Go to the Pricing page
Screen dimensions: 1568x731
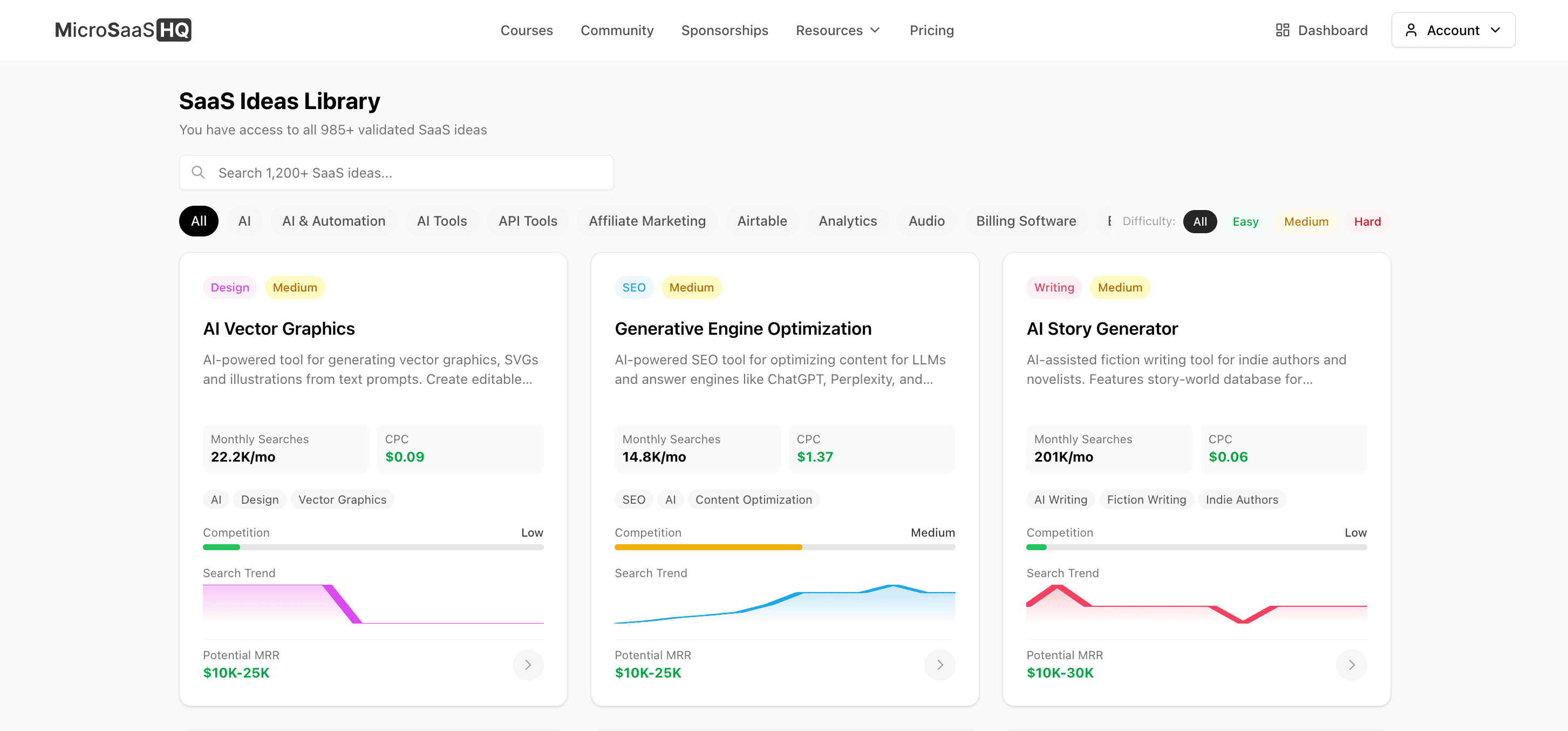coord(931,30)
